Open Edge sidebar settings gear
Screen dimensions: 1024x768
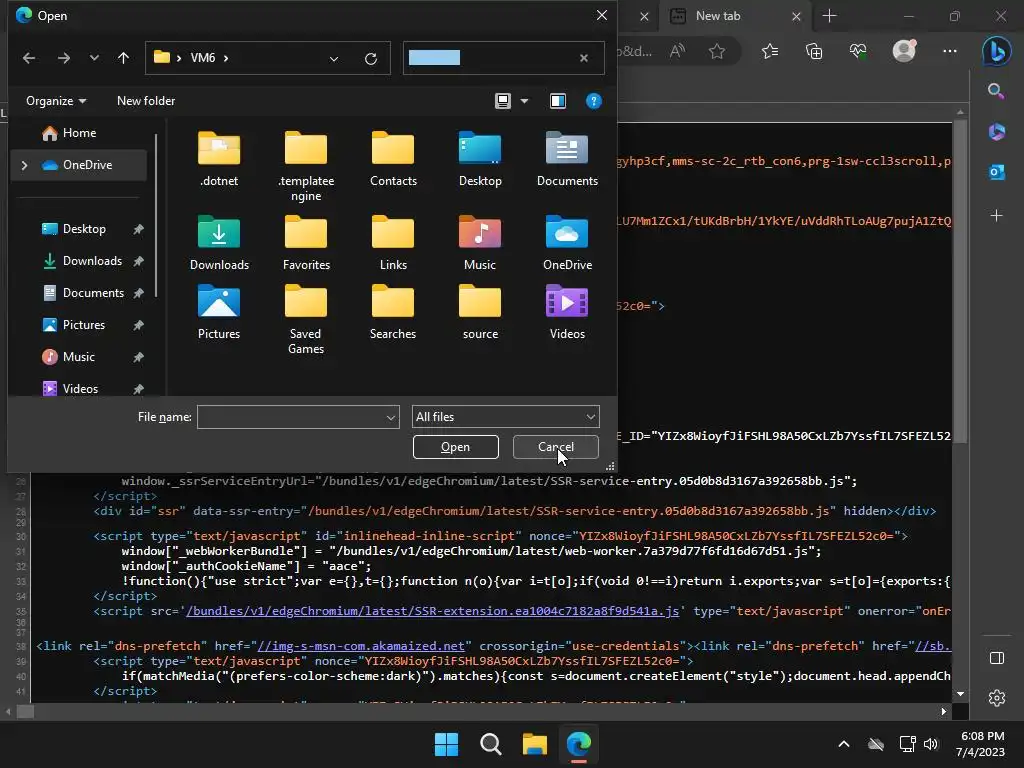coord(997,698)
